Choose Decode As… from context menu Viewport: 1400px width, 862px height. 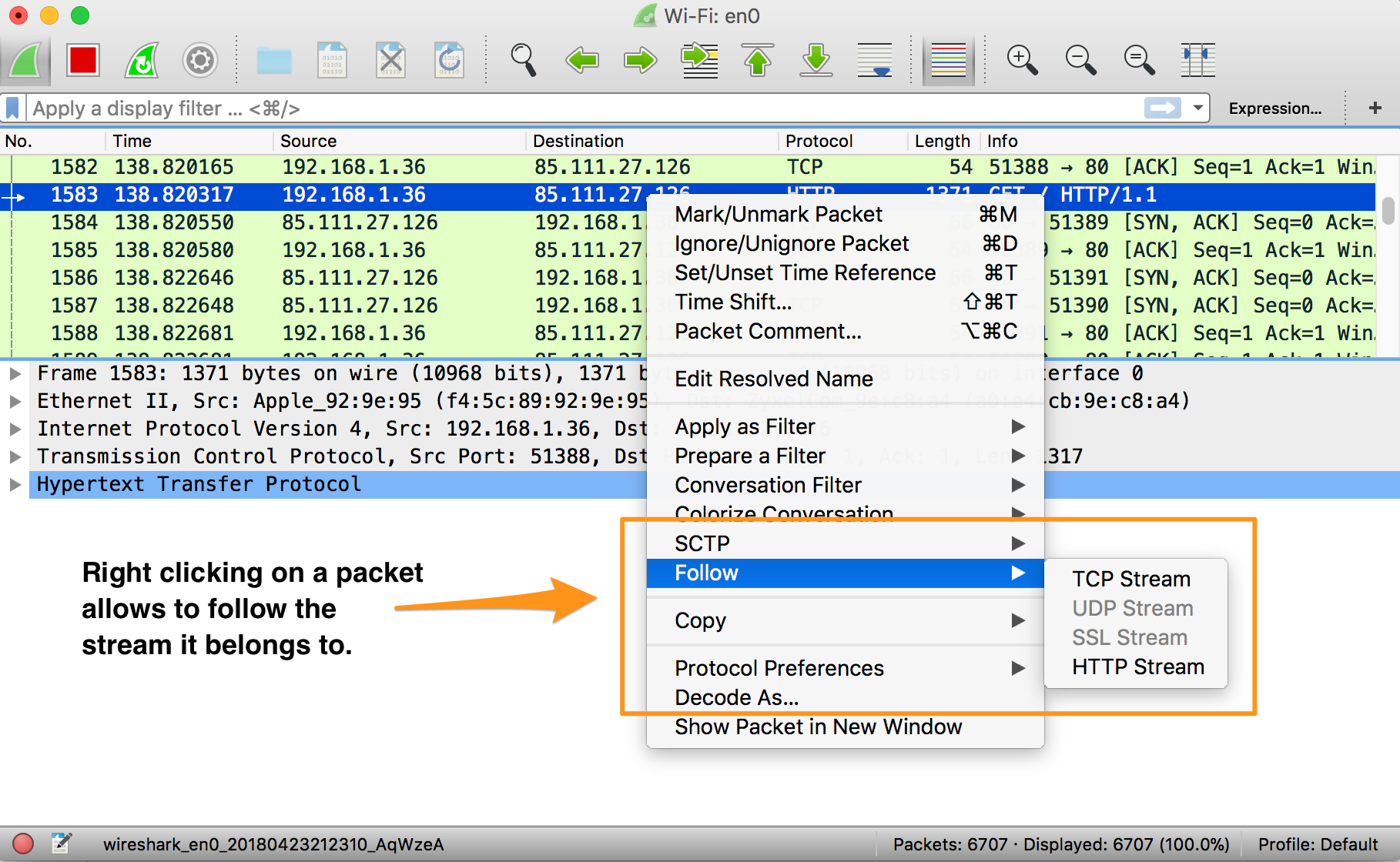[x=845, y=697]
